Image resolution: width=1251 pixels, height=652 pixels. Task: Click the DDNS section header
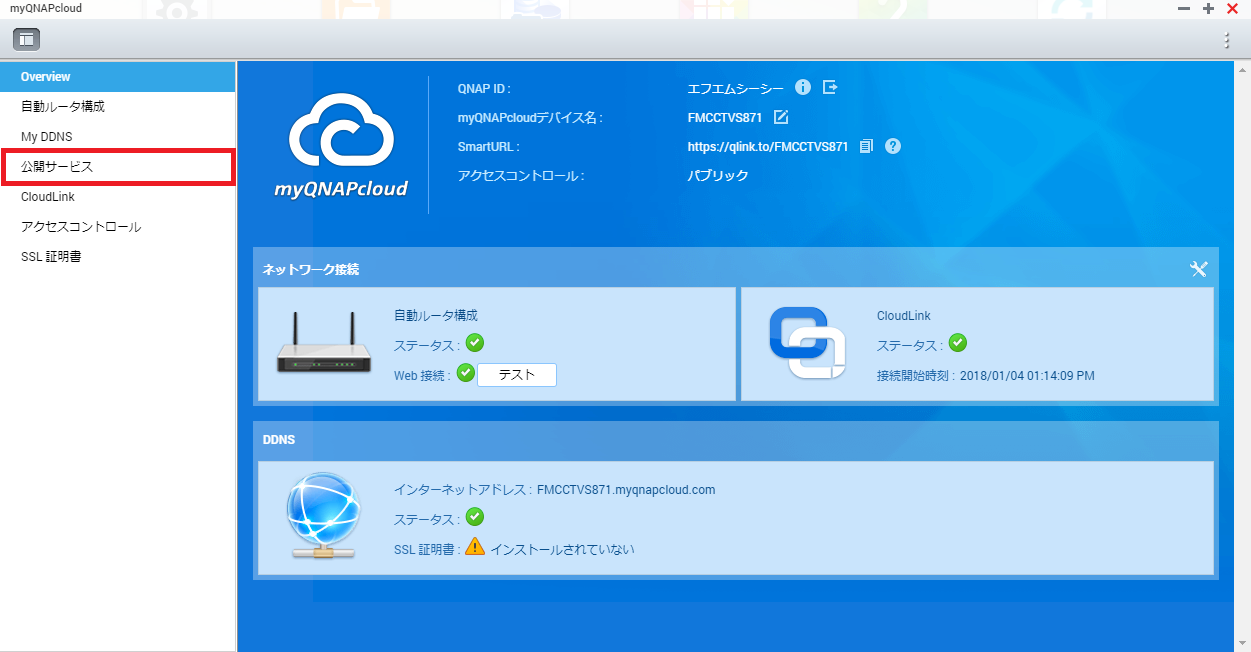click(278, 439)
